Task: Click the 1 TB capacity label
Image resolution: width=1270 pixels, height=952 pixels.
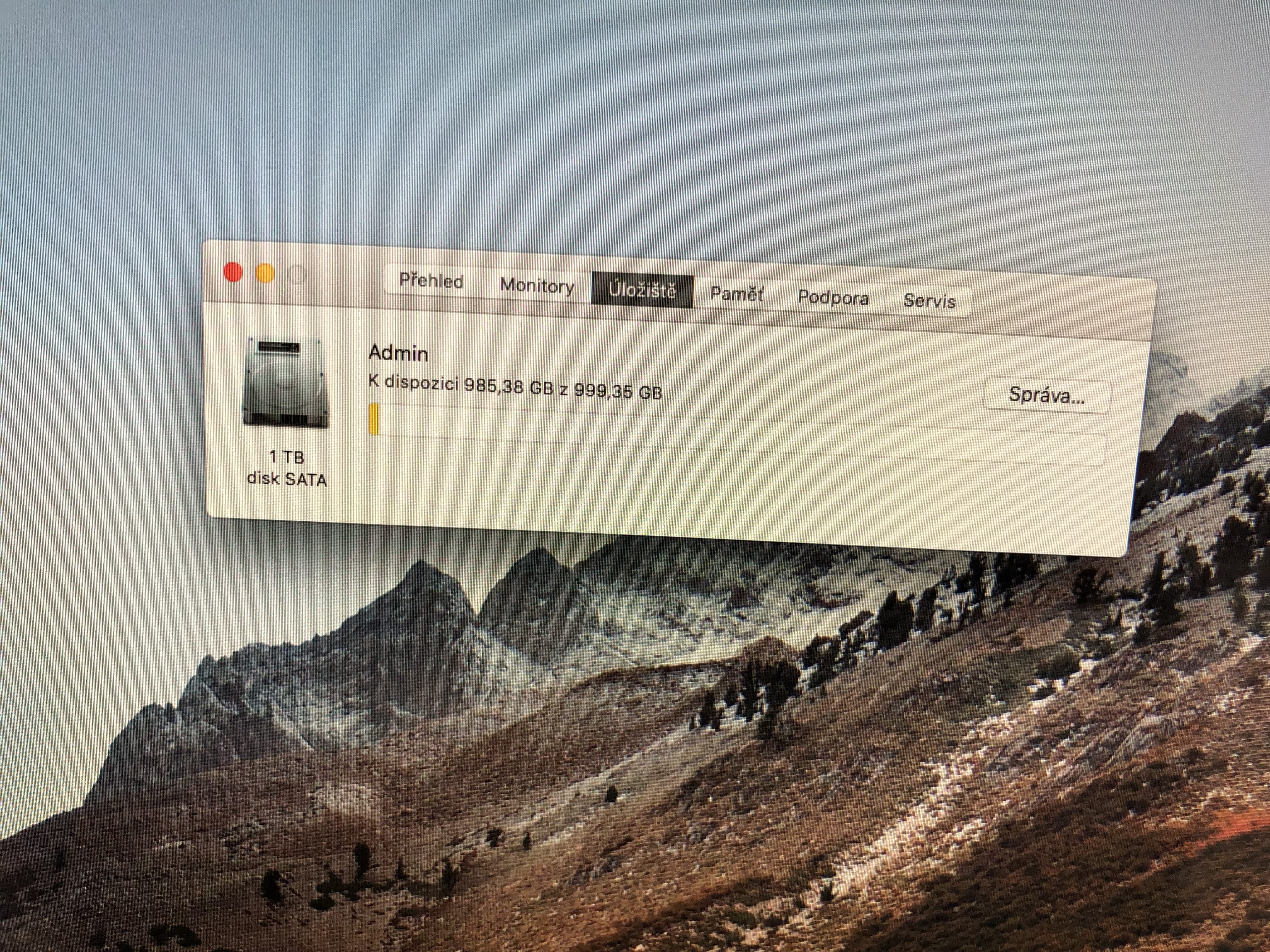Action: [287, 457]
